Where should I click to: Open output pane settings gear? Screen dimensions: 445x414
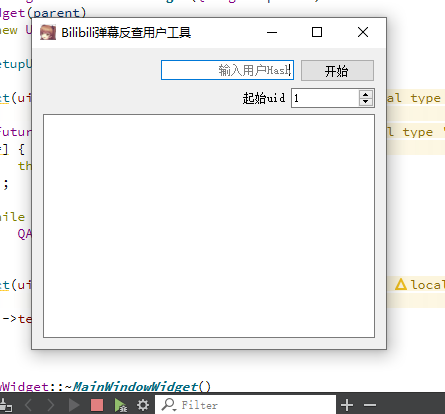tap(143, 405)
